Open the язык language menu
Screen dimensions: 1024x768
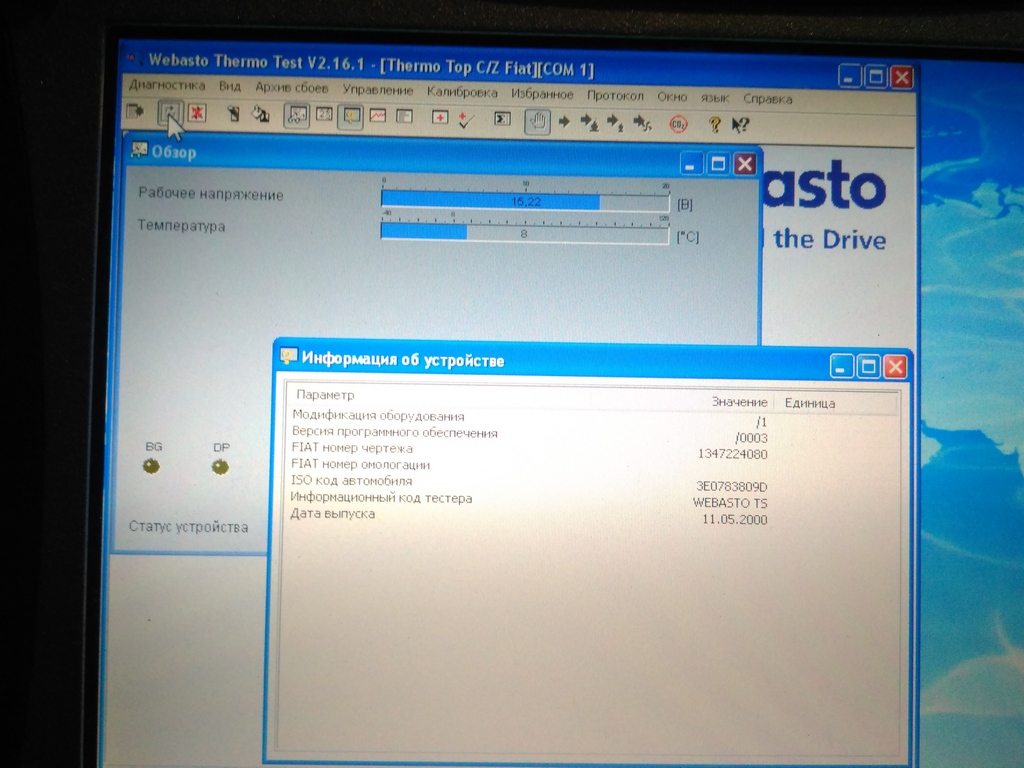coord(714,98)
